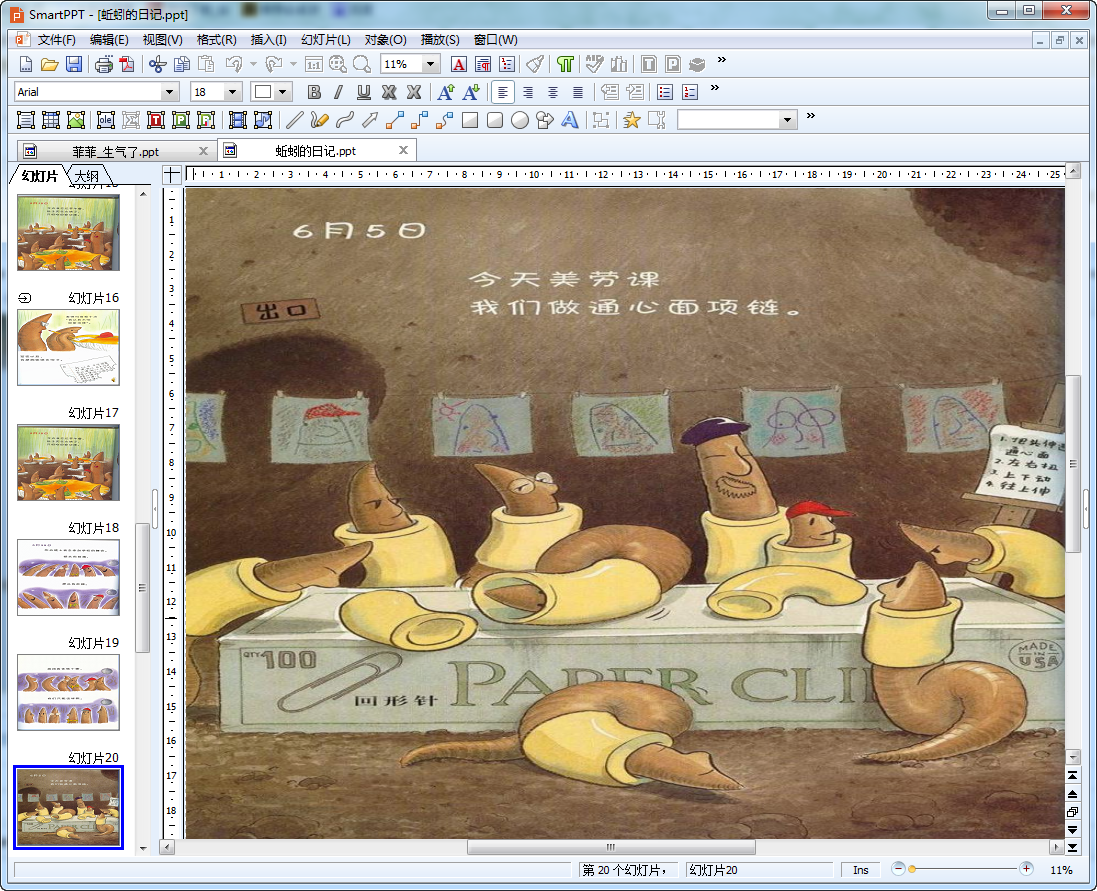The height and width of the screenshot is (891, 1097).
Task: Decrease font size icon
Action: pyautogui.click(x=471, y=92)
